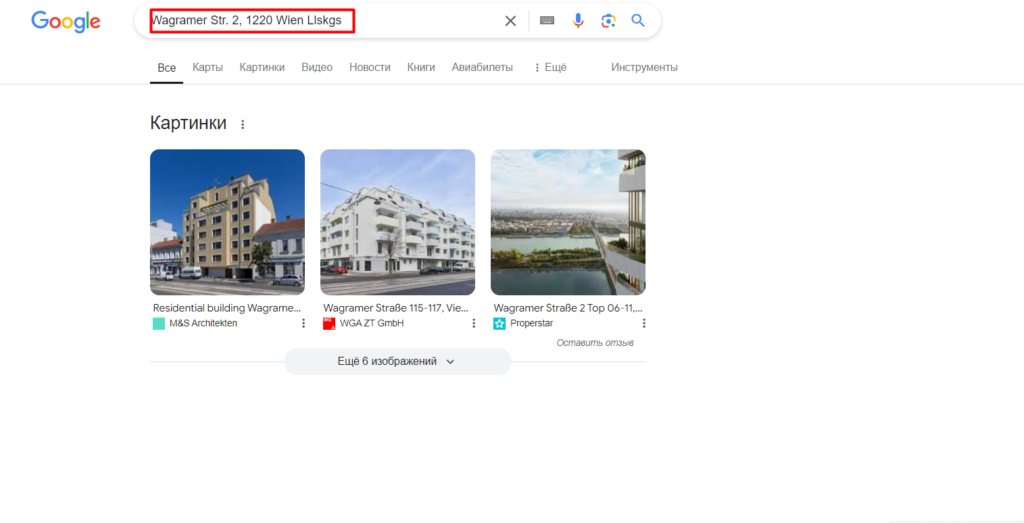Switch to the Книги tab

tap(421, 67)
